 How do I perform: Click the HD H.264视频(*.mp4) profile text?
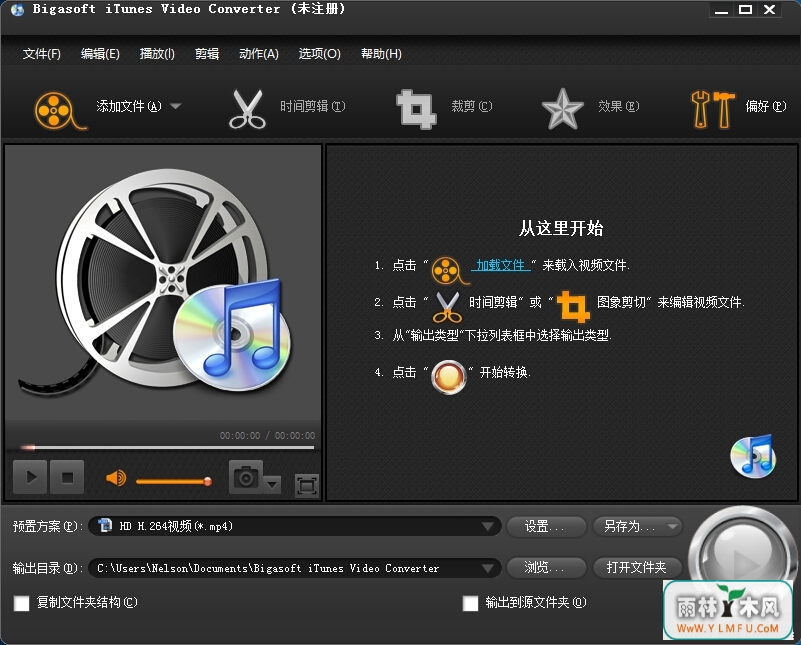176,526
